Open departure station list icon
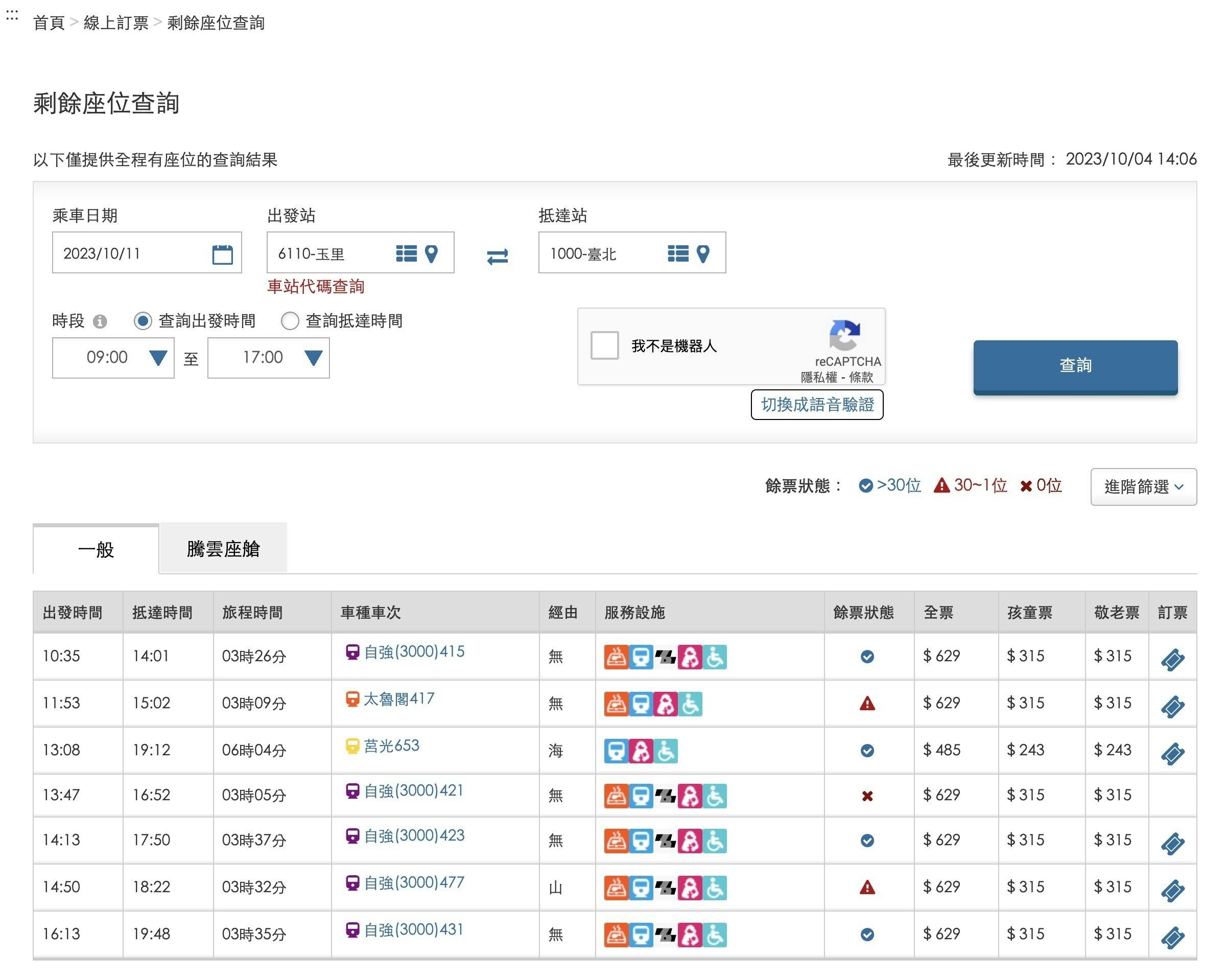Viewport: 1226px width, 980px height. pyautogui.click(x=406, y=253)
